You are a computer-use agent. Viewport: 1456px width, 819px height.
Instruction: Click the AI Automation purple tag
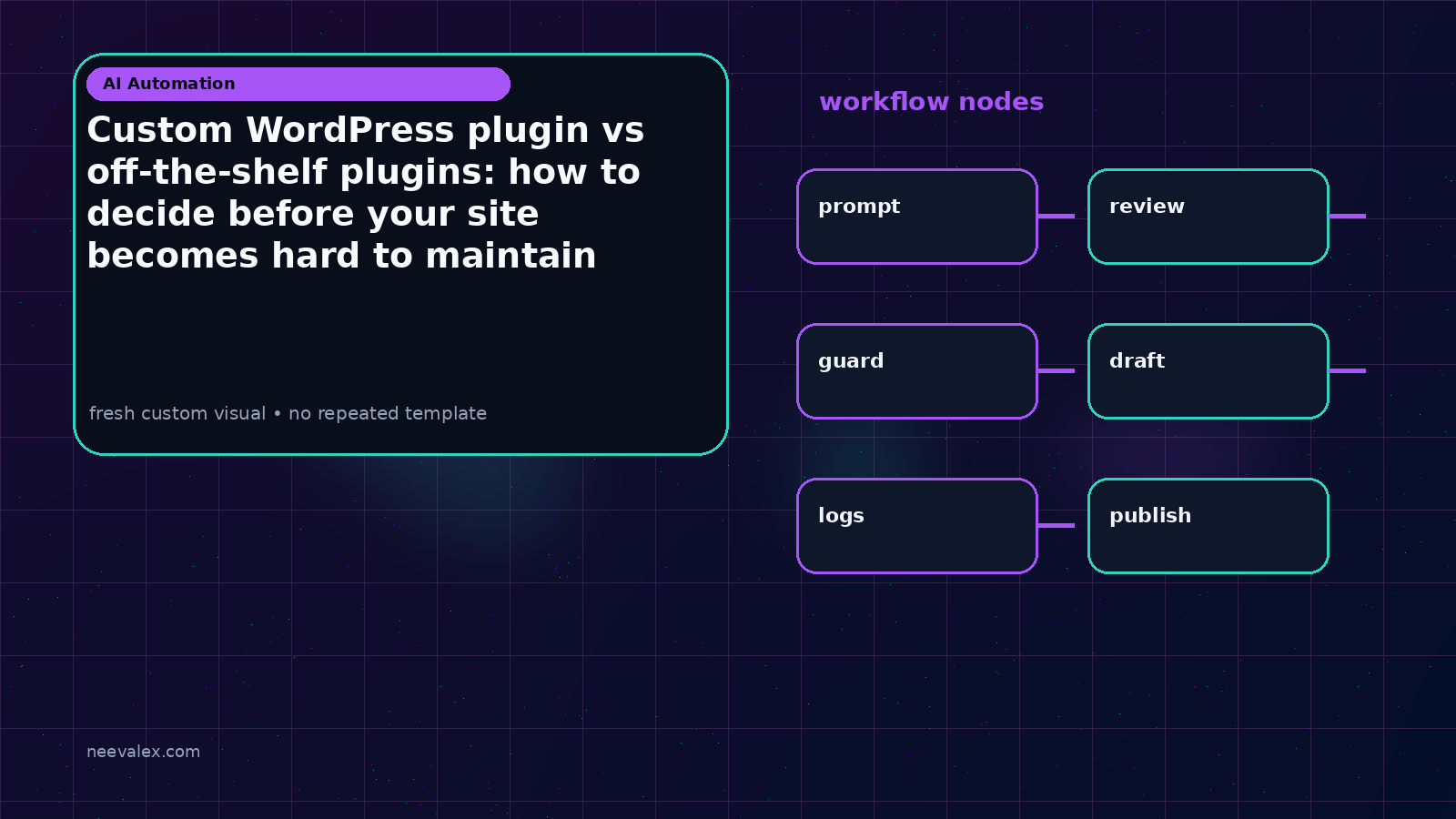298,84
